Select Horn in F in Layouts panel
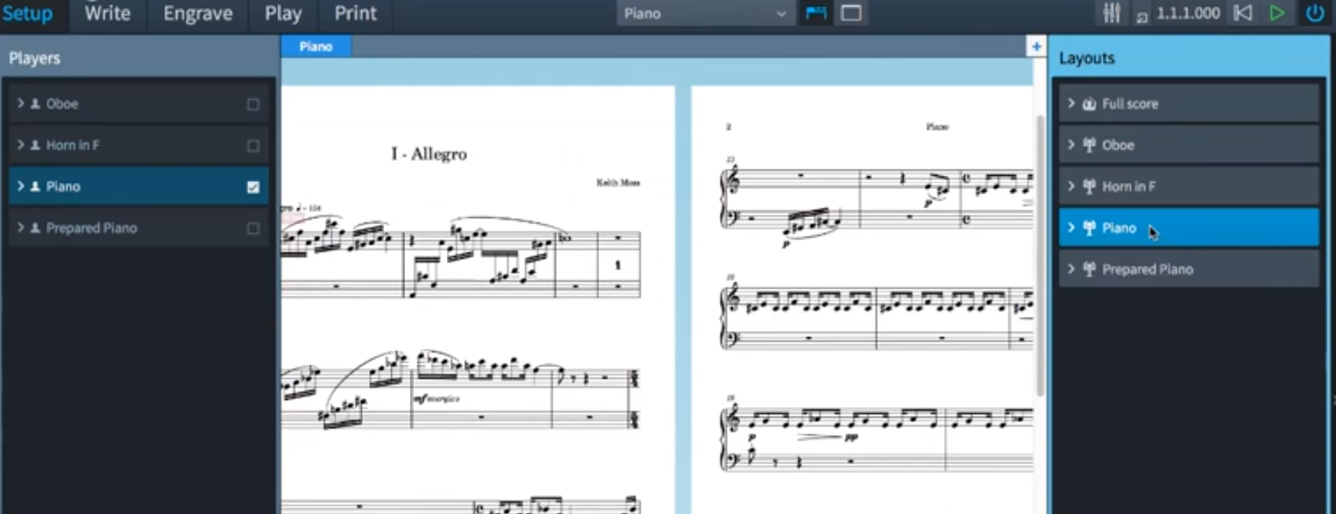This screenshot has width=1336, height=514. coord(1129,186)
